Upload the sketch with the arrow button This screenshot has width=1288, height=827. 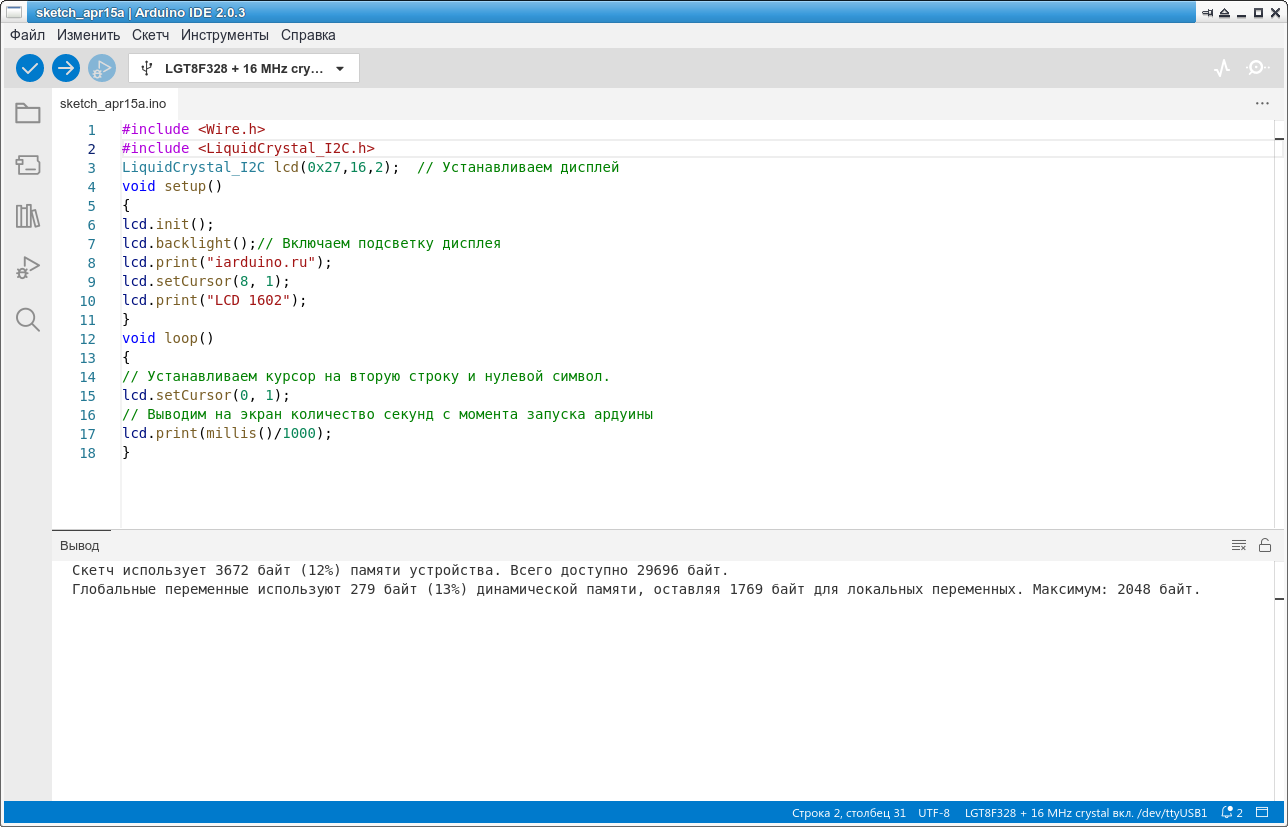tap(66, 68)
